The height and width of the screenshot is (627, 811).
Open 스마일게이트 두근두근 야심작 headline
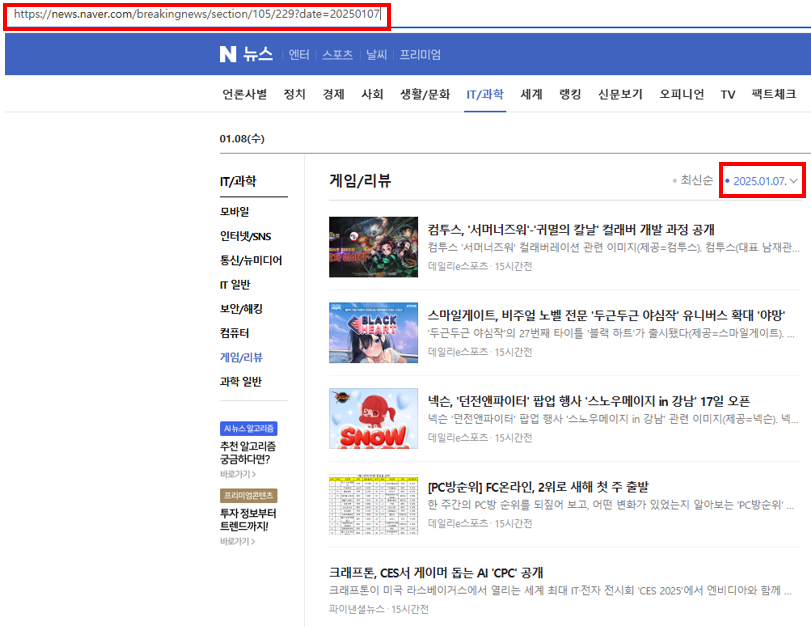pyautogui.click(x=606, y=315)
